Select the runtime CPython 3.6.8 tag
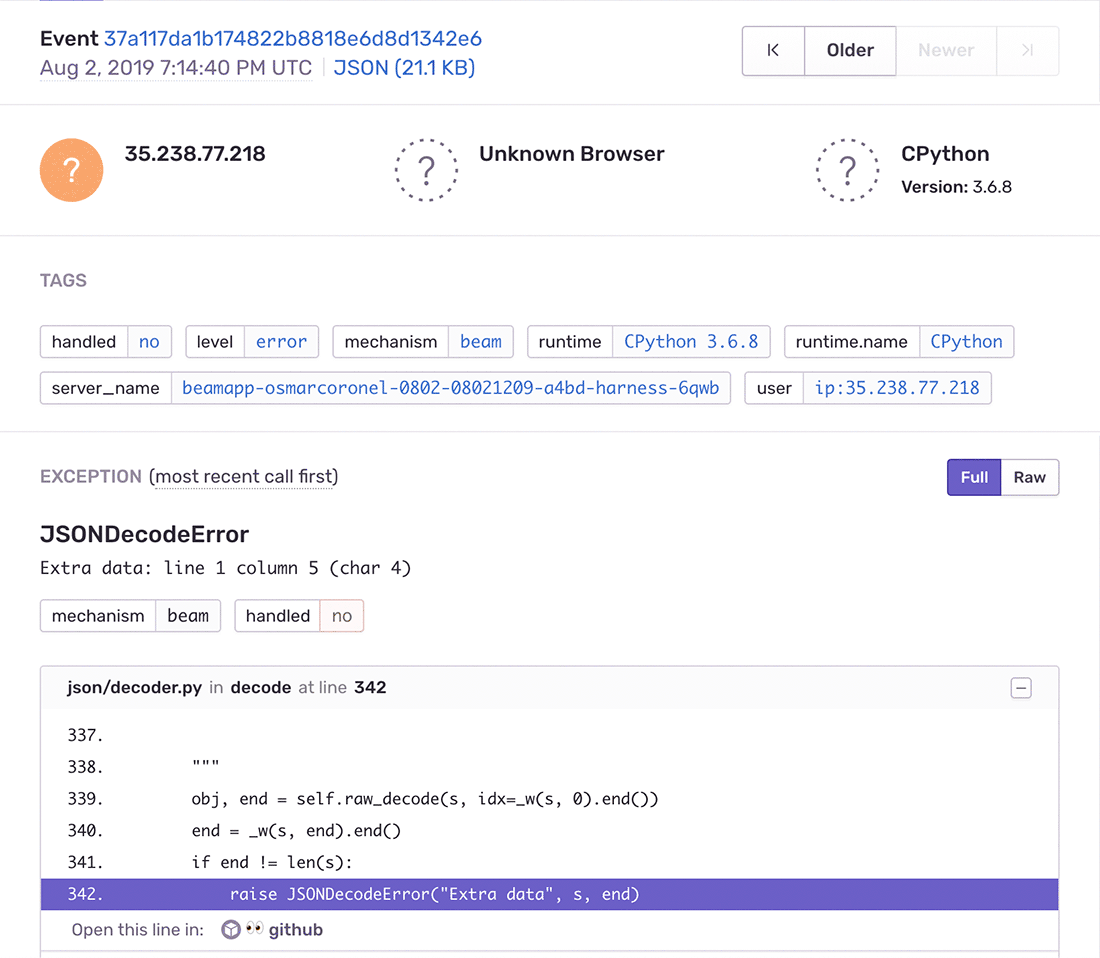The width and height of the screenshot is (1100, 958). pos(690,342)
